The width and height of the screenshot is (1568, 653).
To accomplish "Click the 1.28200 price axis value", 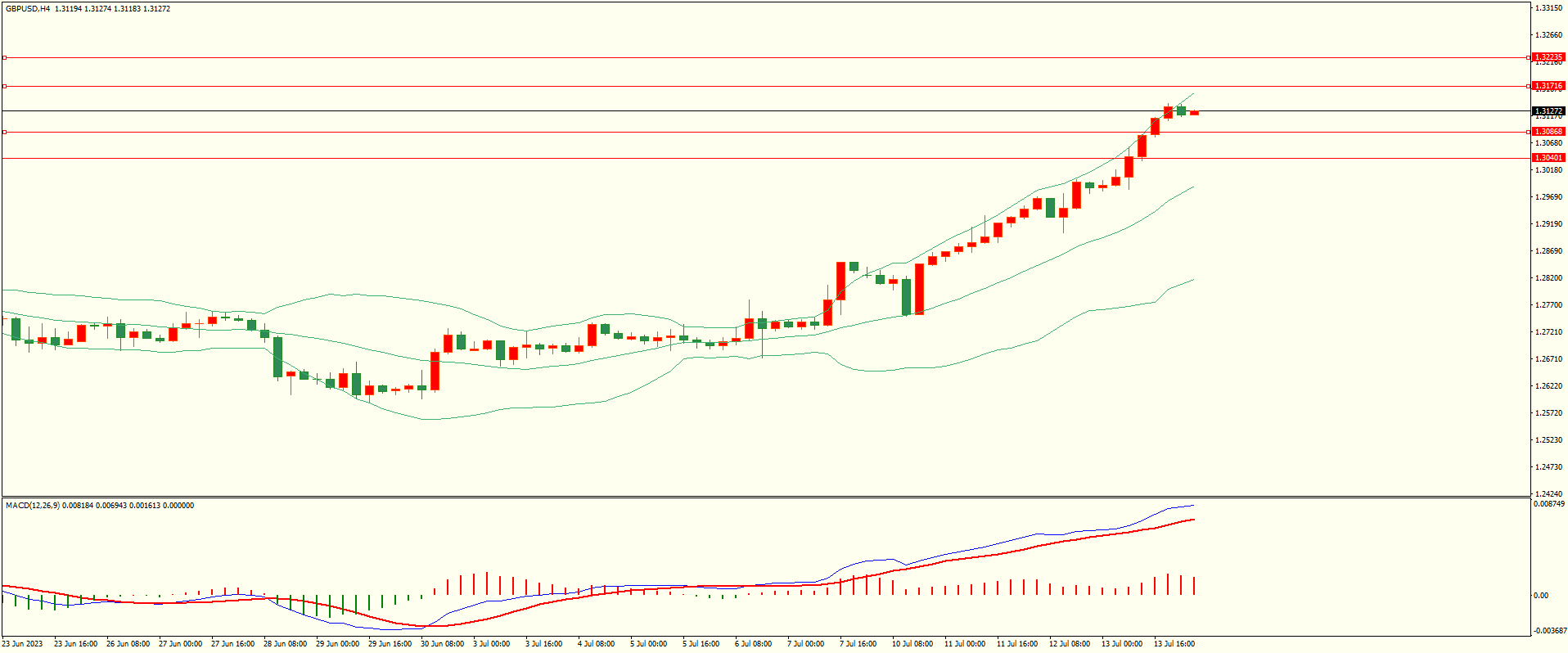I will tap(1549, 278).
